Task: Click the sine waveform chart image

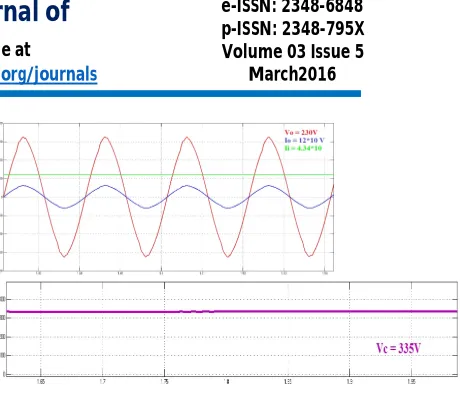Action: click(167, 199)
